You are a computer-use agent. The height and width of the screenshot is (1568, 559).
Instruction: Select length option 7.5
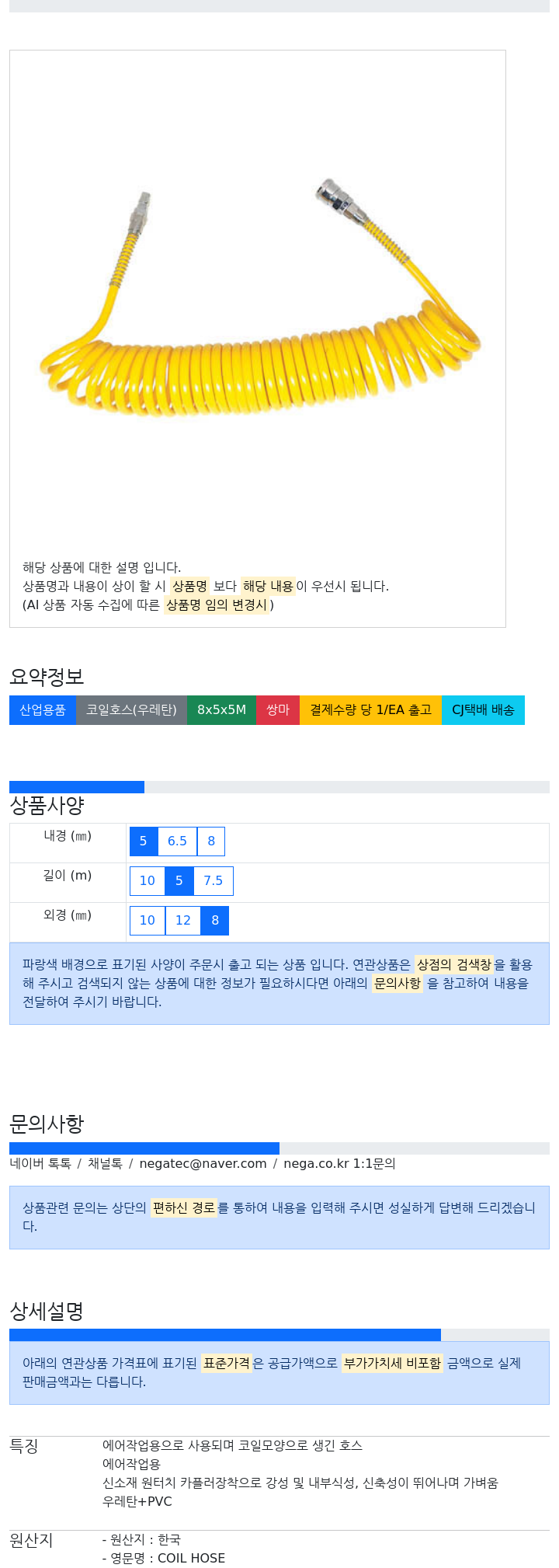pos(213,881)
